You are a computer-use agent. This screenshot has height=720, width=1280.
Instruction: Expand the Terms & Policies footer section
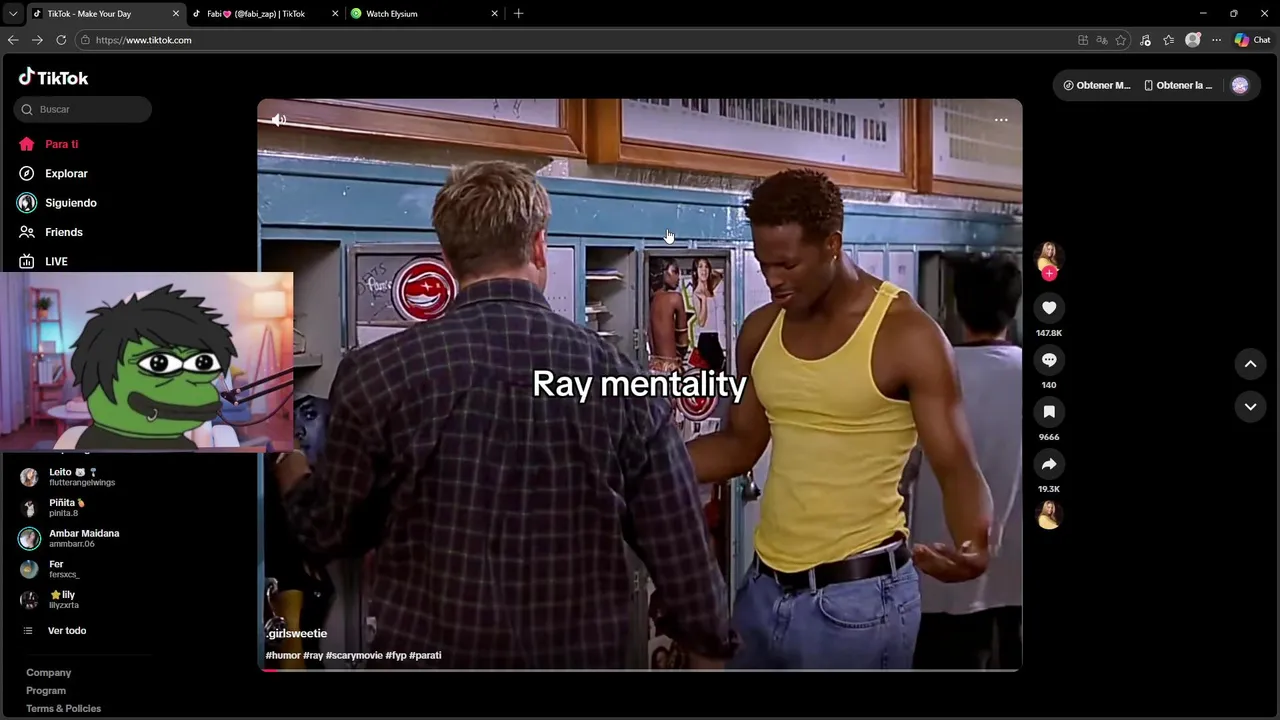[64, 709]
